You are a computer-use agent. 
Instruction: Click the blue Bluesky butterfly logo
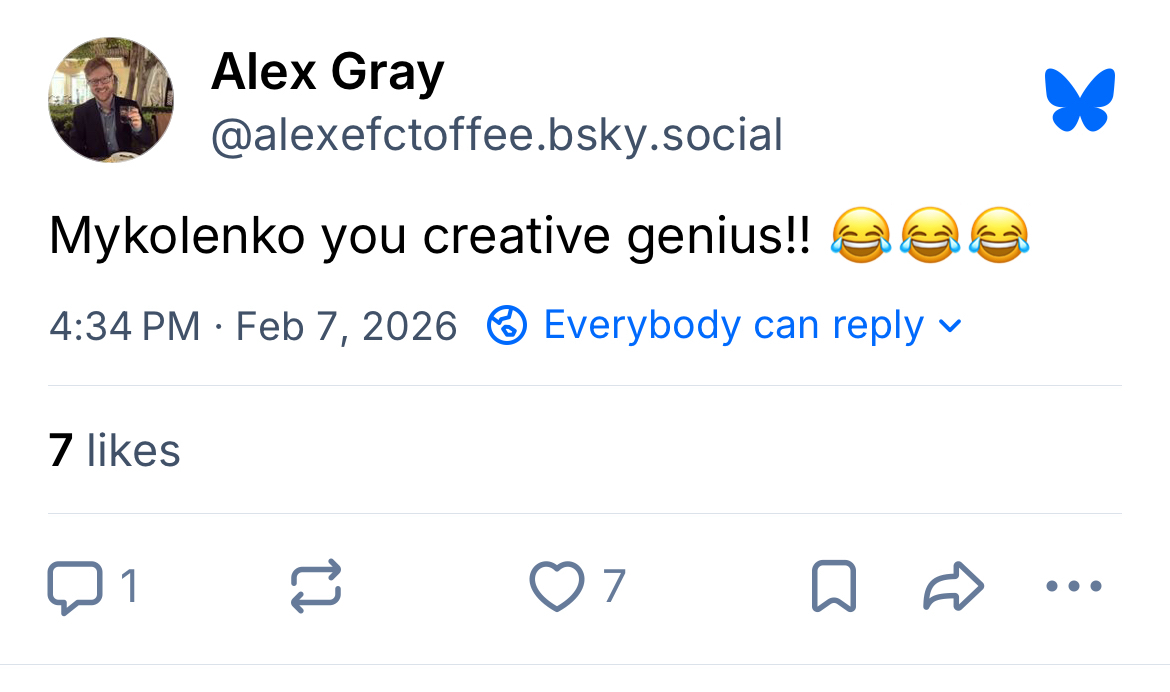coord(1080,100)
